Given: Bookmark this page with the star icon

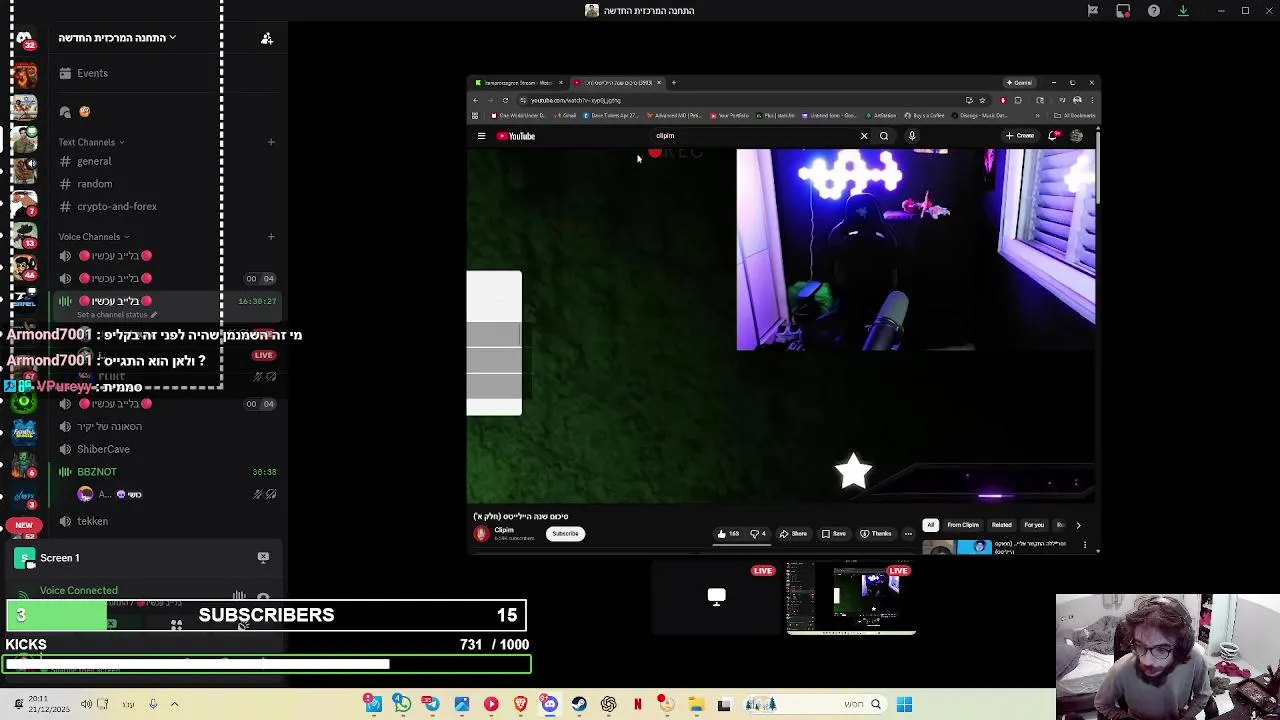Looking at the screenshot, I should pyautogui.click(x=982, y=100).
